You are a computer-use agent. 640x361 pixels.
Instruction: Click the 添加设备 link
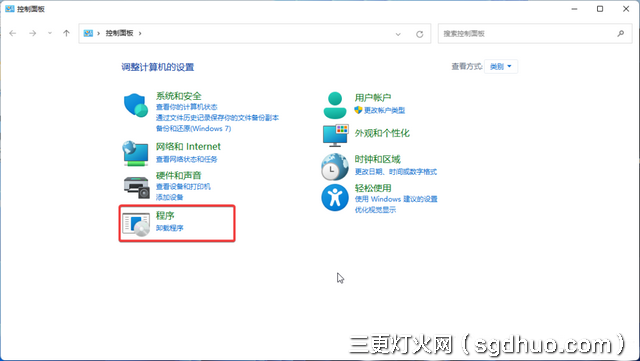coord(169,197)
